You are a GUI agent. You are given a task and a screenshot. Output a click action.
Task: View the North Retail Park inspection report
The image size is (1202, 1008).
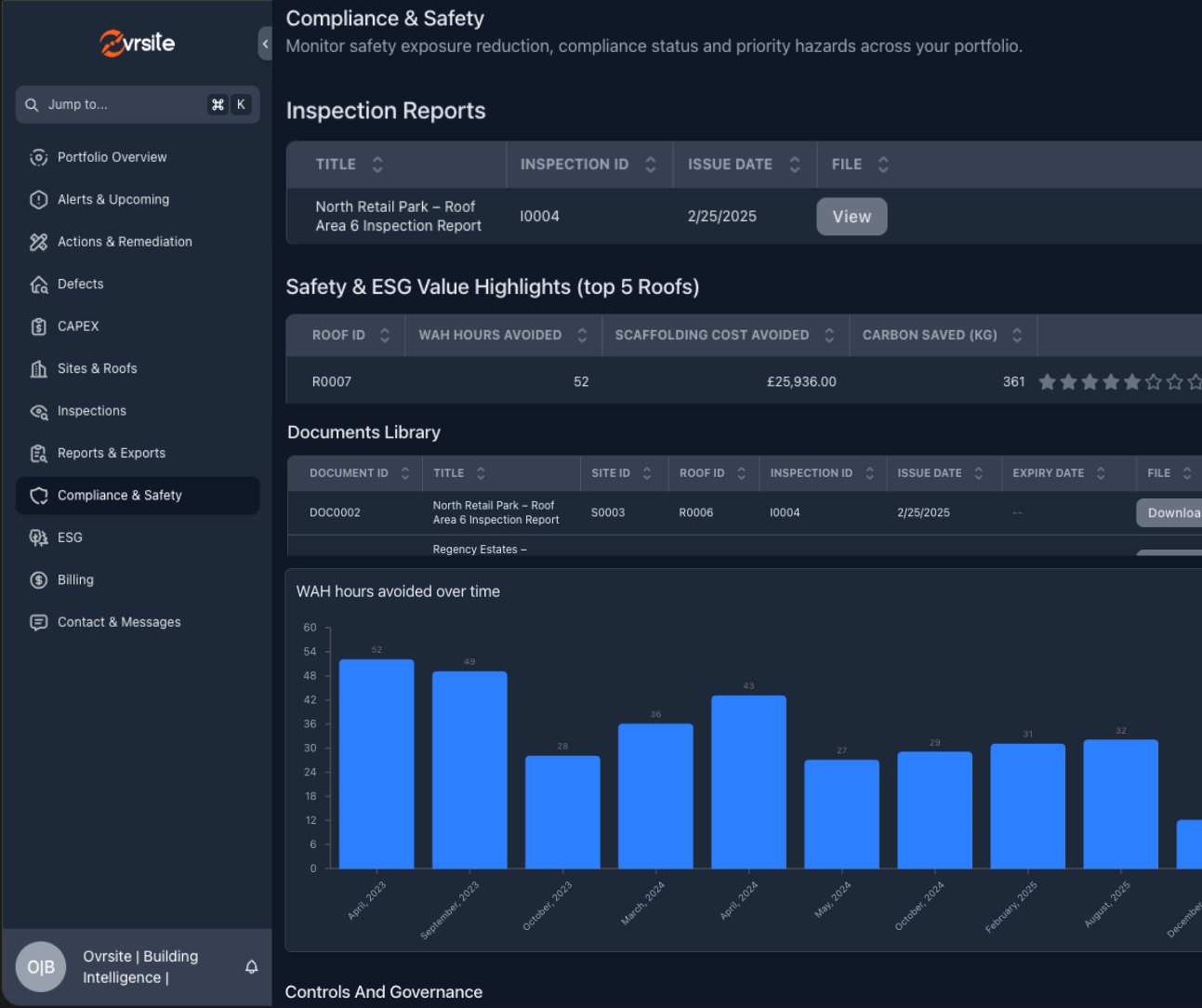pos(852,216)
